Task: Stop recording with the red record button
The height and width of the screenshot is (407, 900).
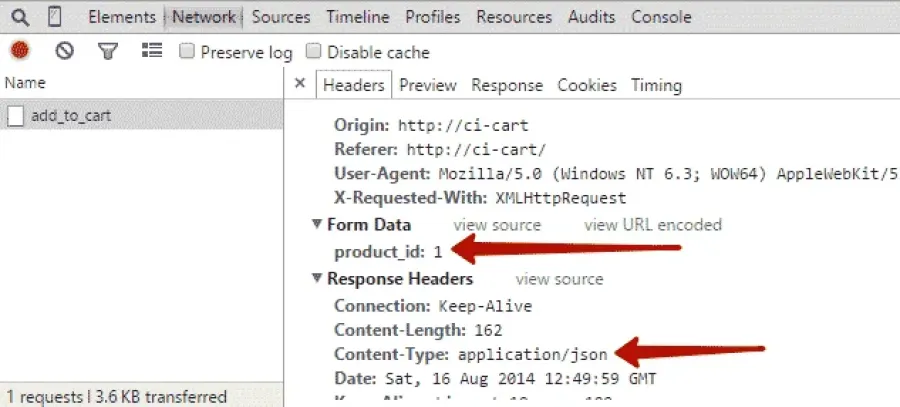Action: [x=20, y=51]
